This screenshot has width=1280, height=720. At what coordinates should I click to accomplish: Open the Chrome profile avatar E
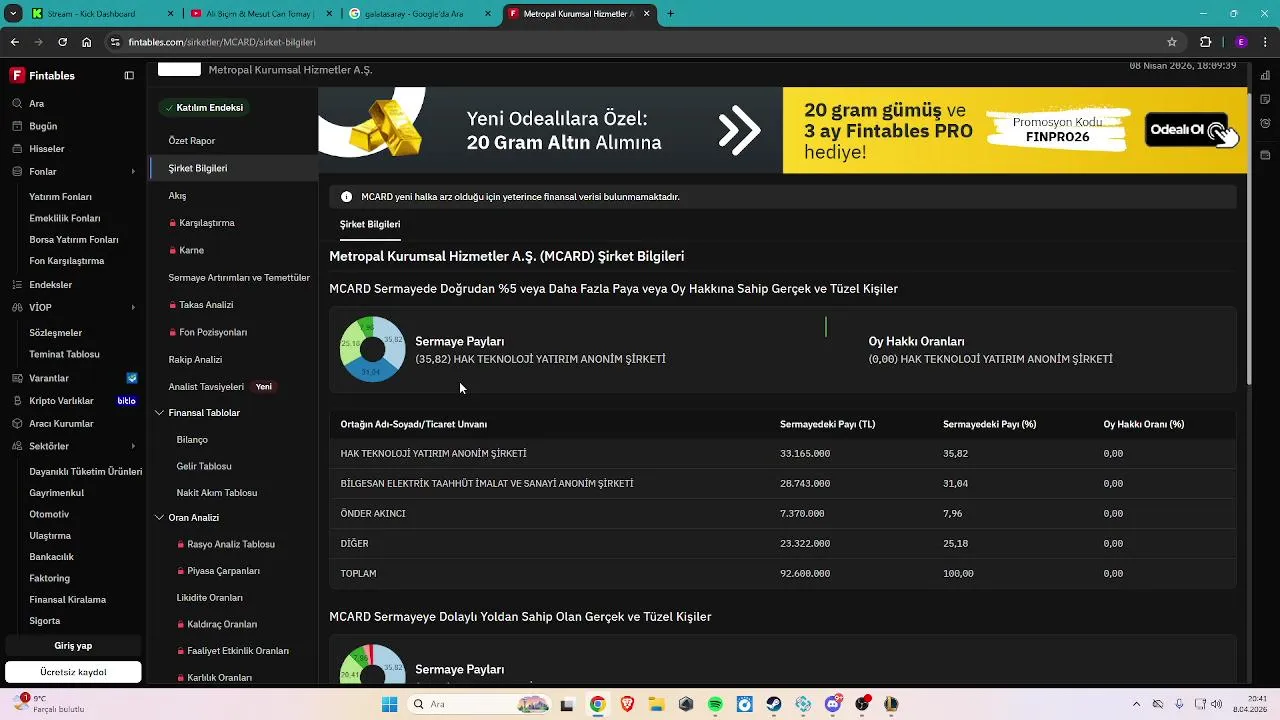[x=1241, y=42]
